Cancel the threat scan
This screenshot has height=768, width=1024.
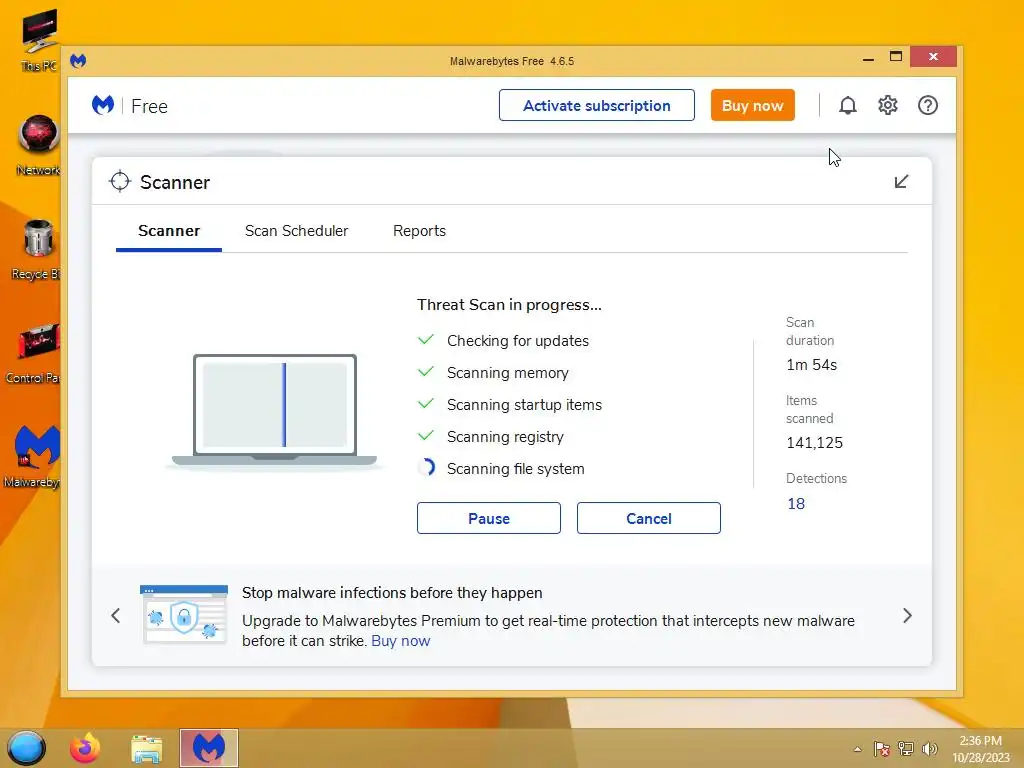point(648,518)
